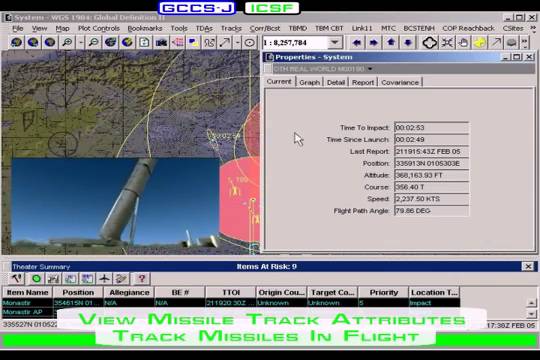Image resolution: width=540 pixels, height=360 pixels.
Task: Click the globe with green checkmark icon
Action: click(127, 42)
